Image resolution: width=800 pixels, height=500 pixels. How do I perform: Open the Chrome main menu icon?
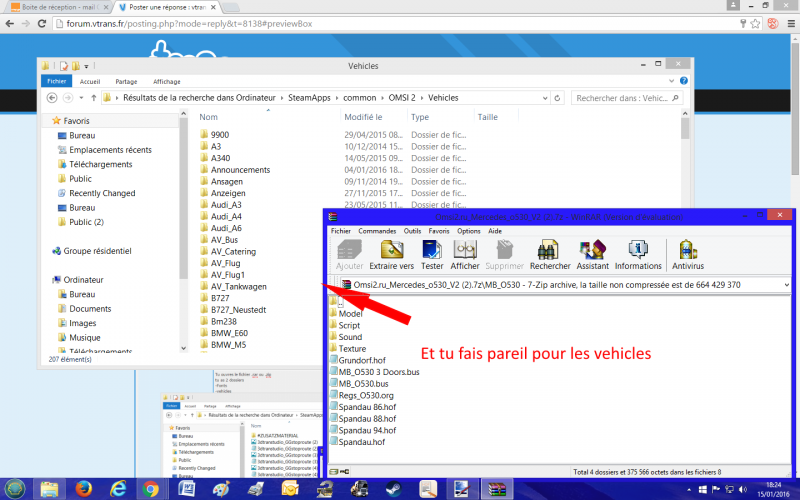tap(791, 23)
